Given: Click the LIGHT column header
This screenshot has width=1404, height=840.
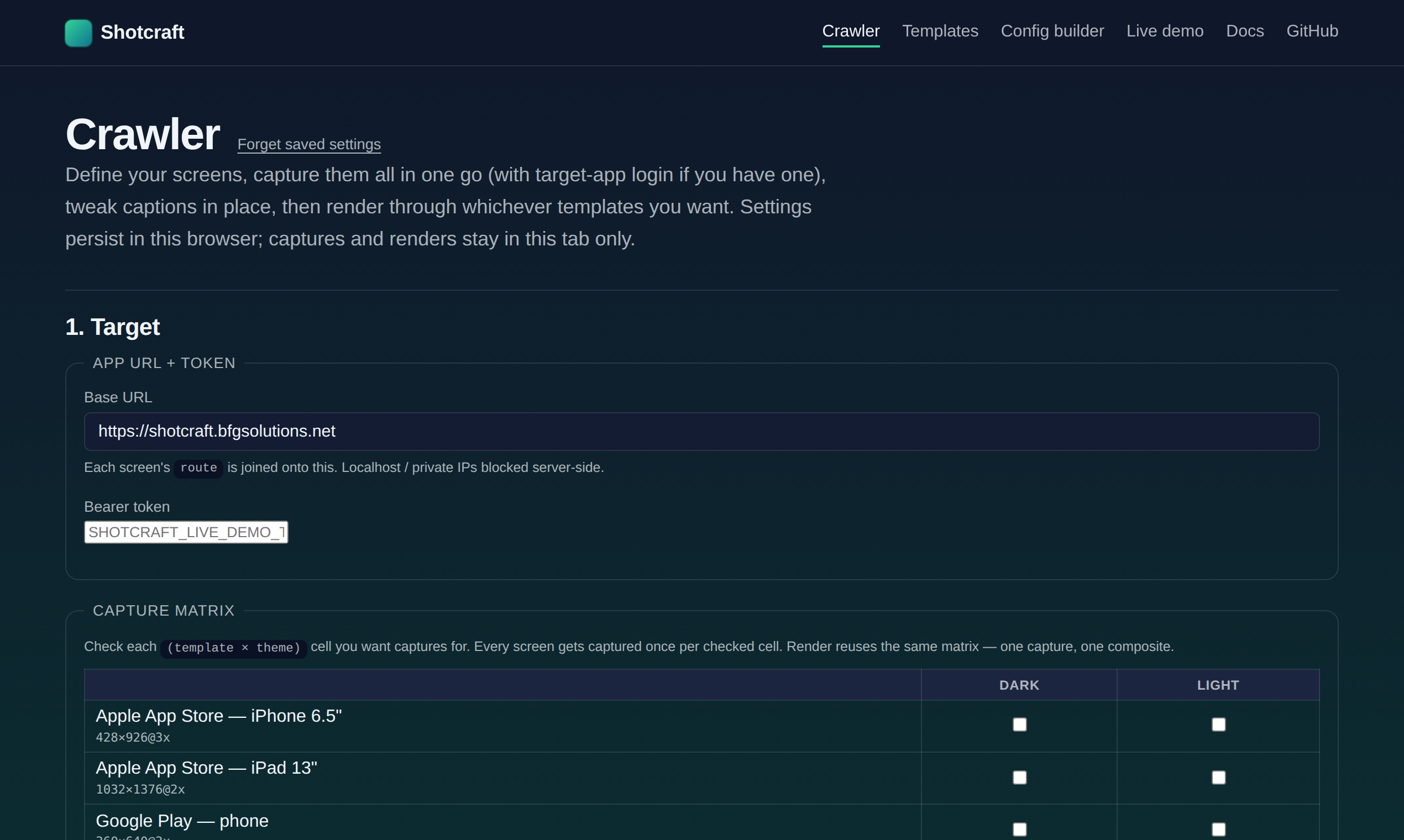Looking at the screenshot, I should [1218, 685].
